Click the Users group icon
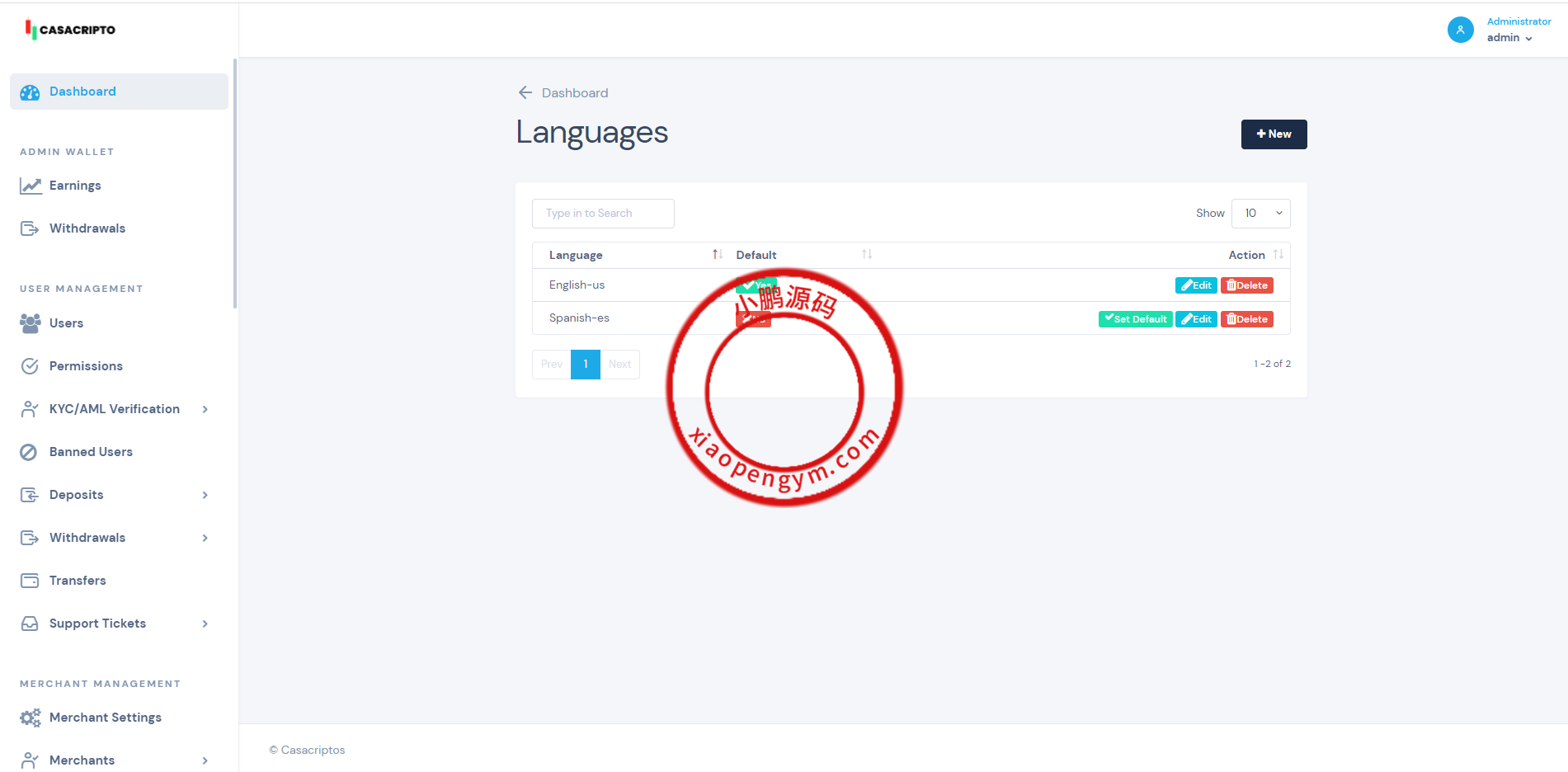The height and width of the screenshot is (772, 1568). [x=31, y=323]
